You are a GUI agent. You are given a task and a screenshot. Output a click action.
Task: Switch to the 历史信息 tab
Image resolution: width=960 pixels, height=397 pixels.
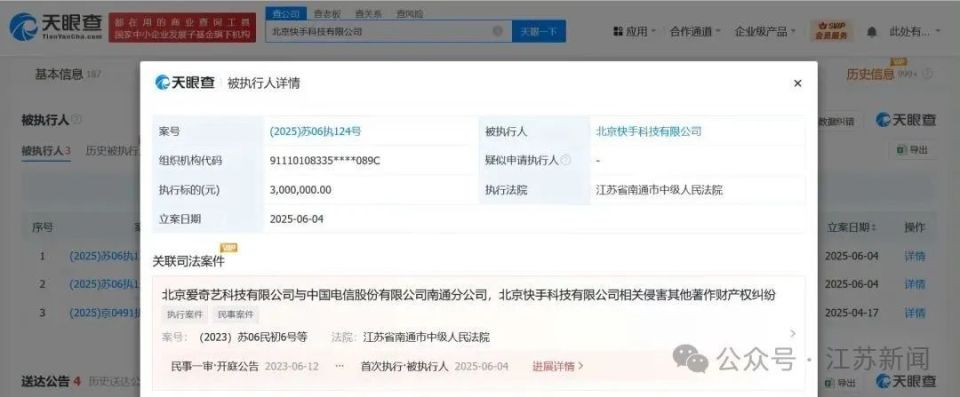tap(870, 74)
